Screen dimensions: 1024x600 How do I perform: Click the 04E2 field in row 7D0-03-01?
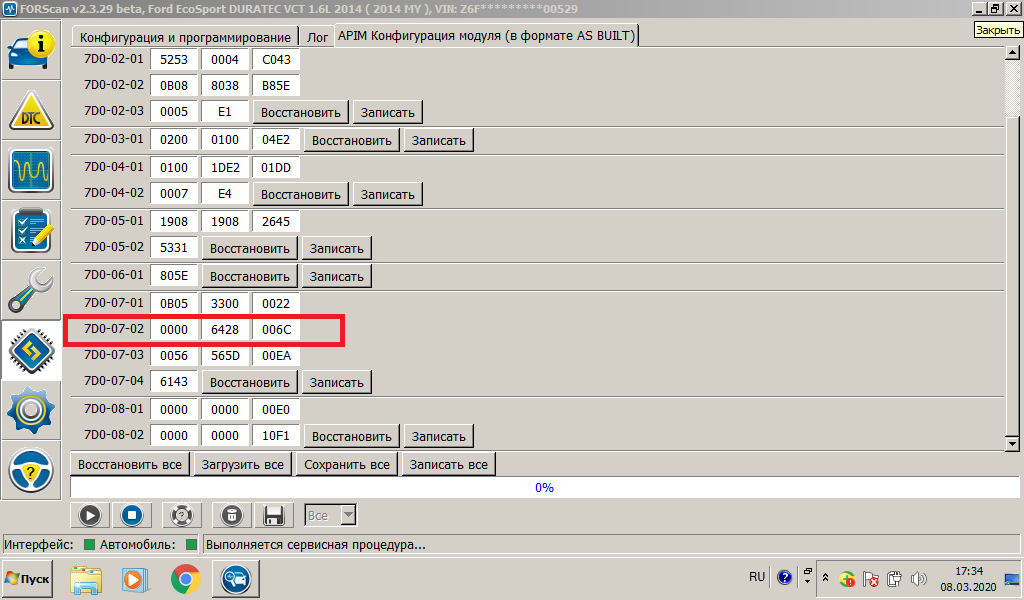[x=276, y=140]
